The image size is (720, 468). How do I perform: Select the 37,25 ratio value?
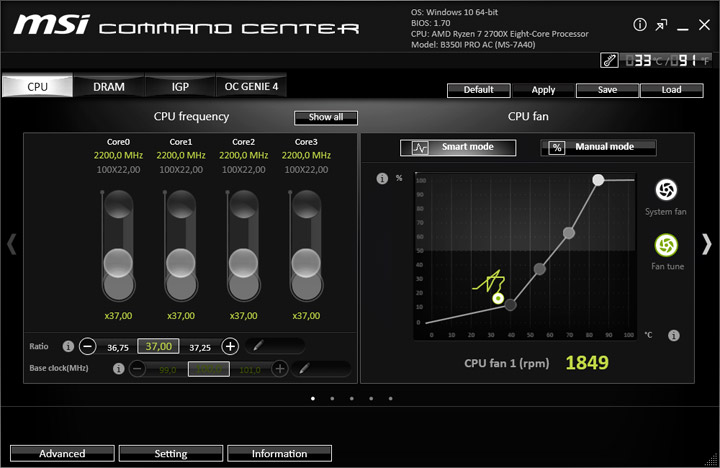(200, 348)
